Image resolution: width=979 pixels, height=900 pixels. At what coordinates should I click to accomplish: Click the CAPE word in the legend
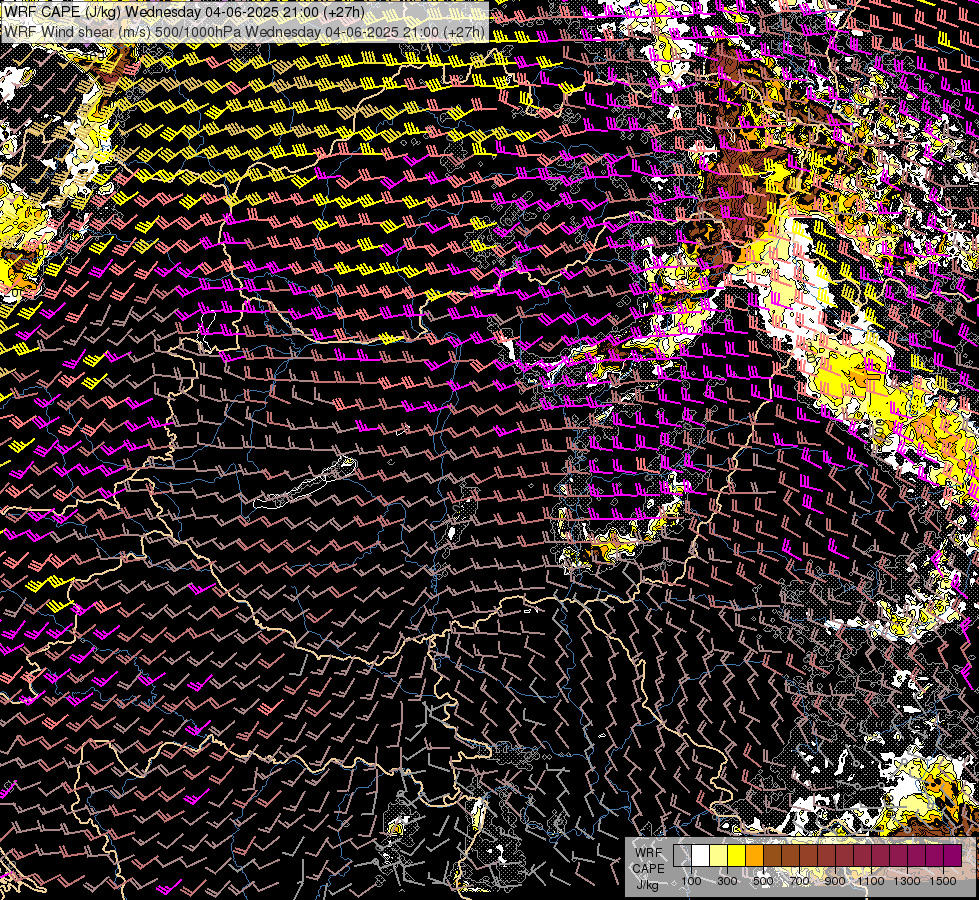tap(648, 869)
